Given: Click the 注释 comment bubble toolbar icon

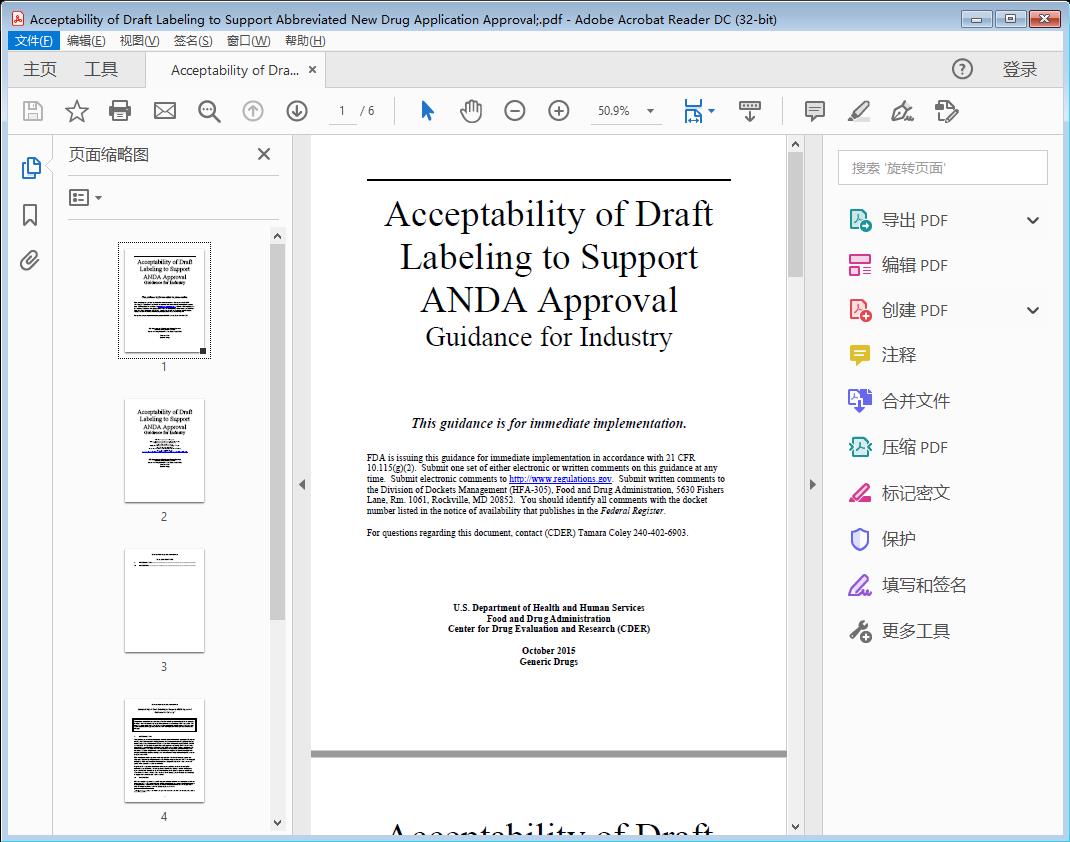Looking at the screenshot, I should [x=814, y=111].
